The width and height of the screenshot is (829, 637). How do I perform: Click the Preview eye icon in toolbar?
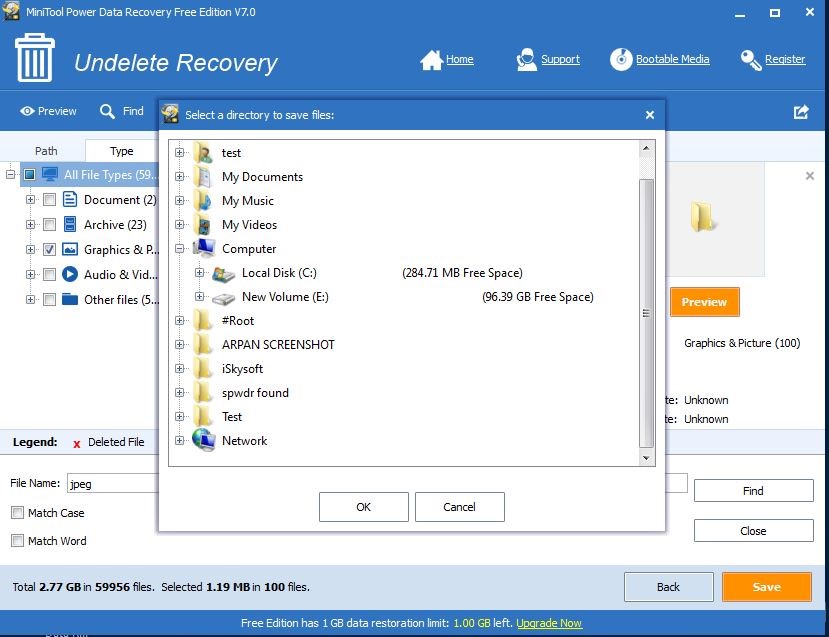click(x=27, y=111)
